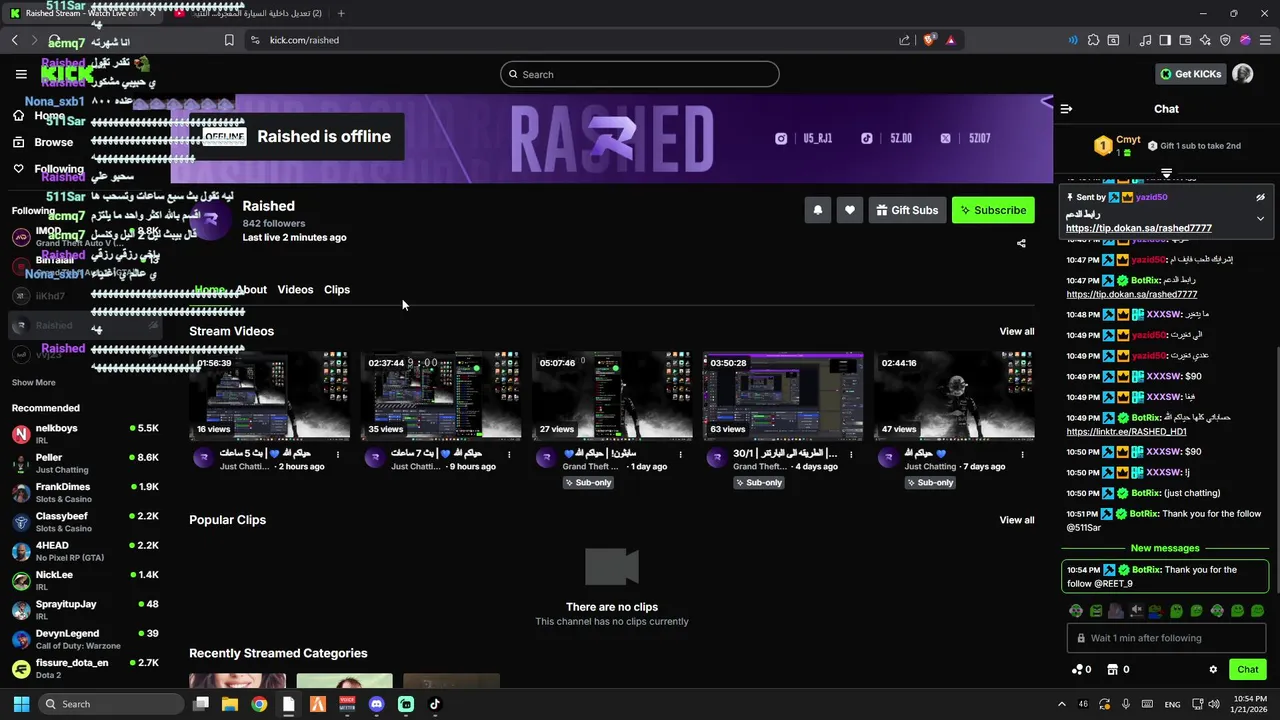The height and width of the screenshot is (720, 1280).
Task: Open the KICKs points balance icon
Action: [1081, 670]
